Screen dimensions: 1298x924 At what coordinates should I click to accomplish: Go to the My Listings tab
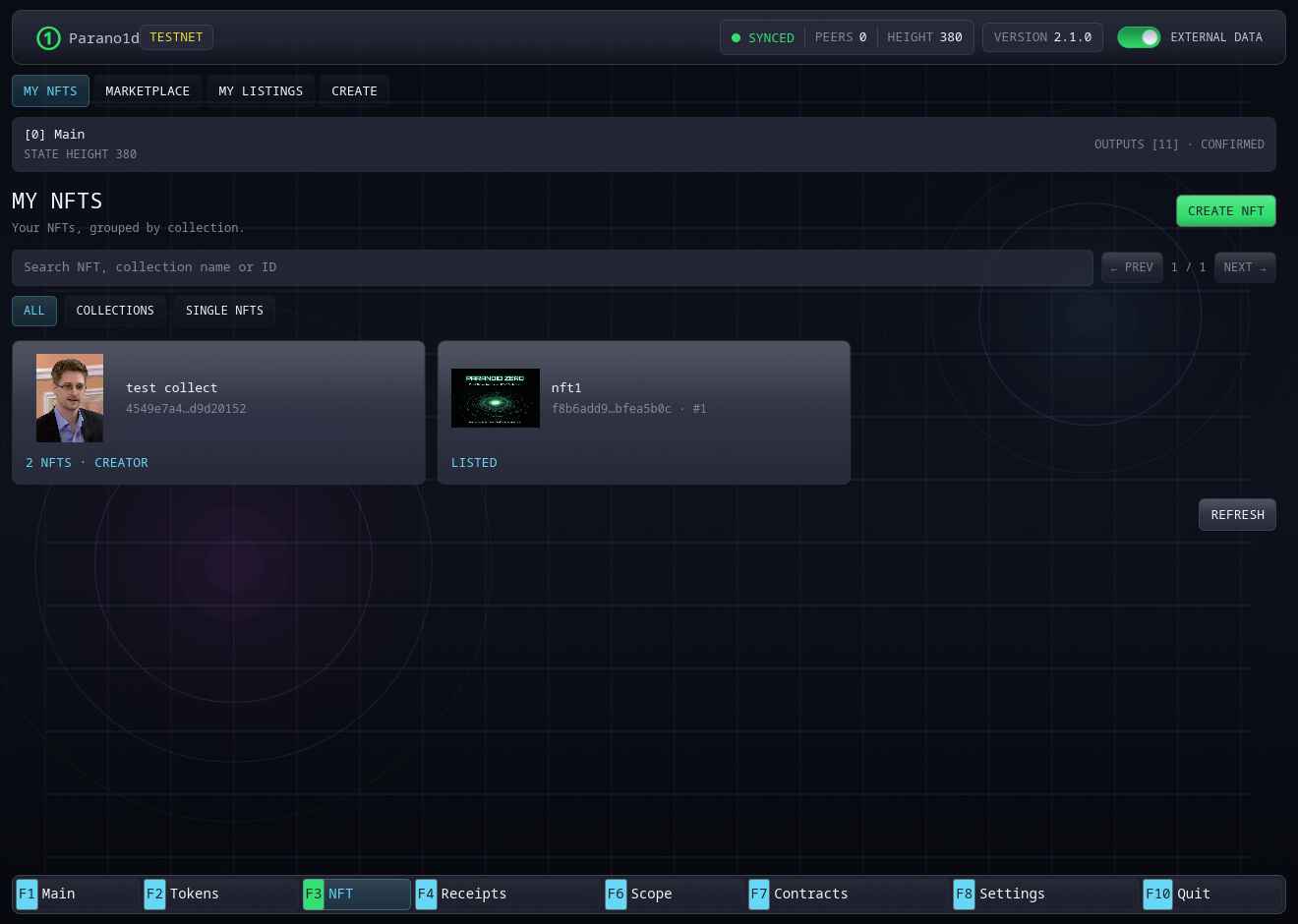261,91
